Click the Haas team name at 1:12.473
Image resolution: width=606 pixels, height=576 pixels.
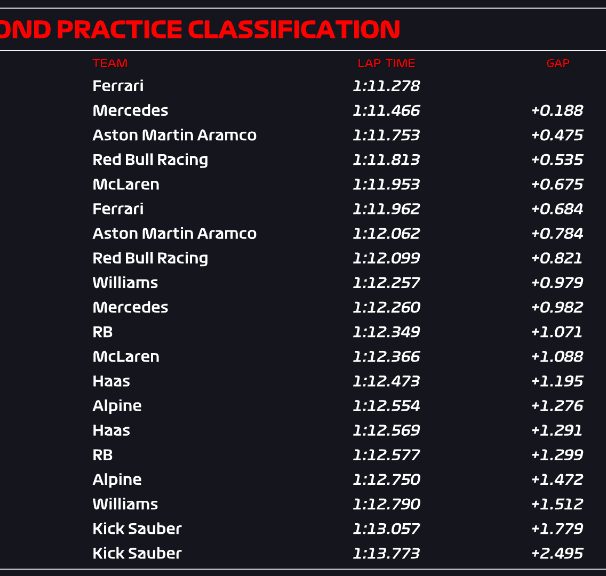pos(111,381)
